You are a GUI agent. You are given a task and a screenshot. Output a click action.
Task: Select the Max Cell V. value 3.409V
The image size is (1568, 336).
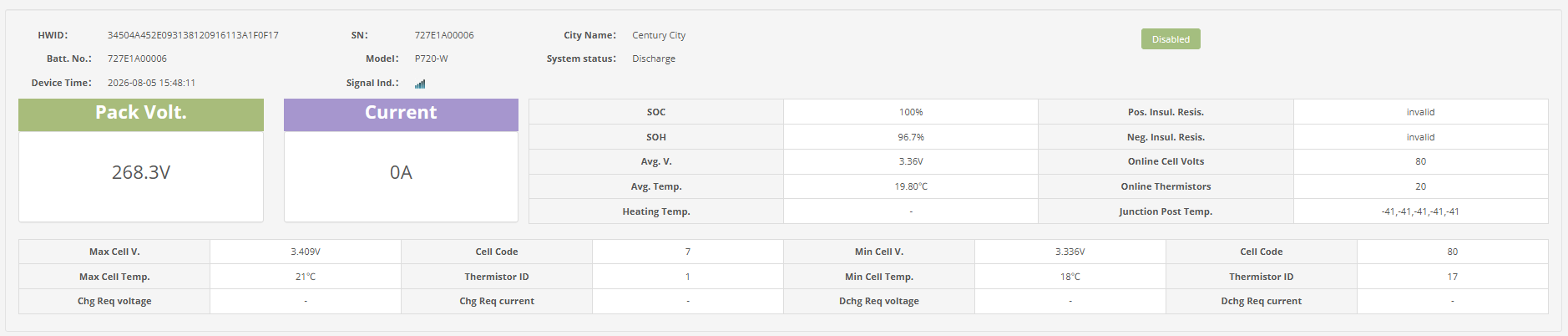pos(306,252)
